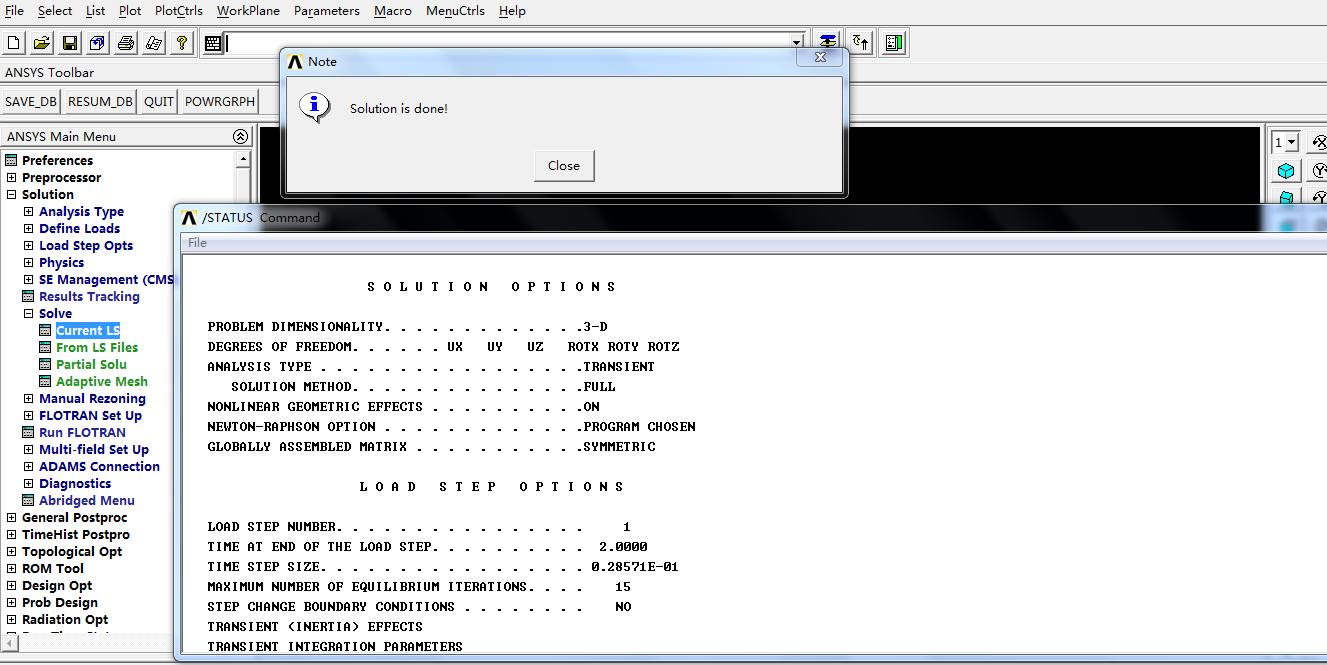Expand the Analysis Type node

28,211
